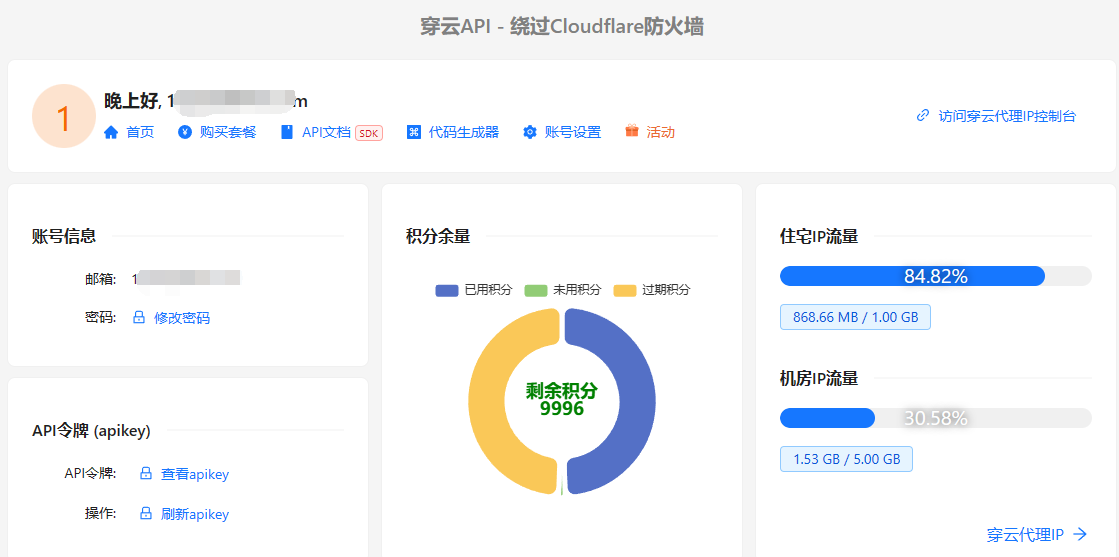Click the 30.58% datacenter traffic progress bar
The width and height of the screenshot is (1119, 557).
click(x=936, y=418)
